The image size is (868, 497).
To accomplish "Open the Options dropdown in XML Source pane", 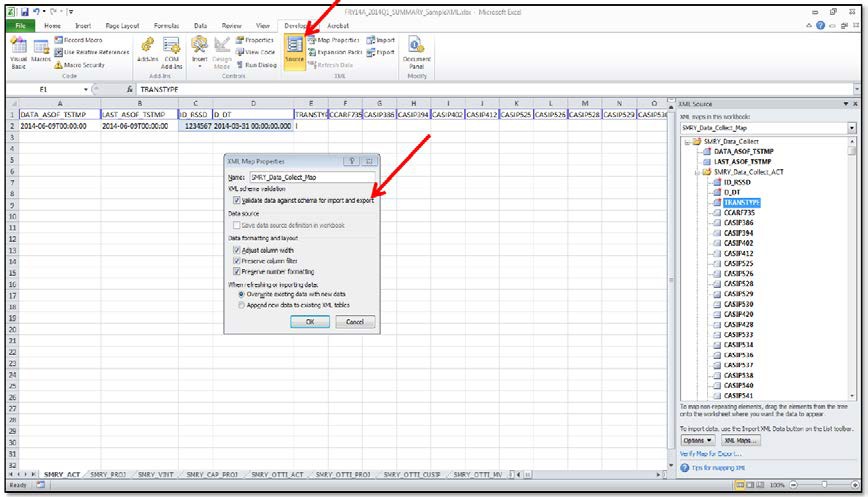I will coord(698,440).
